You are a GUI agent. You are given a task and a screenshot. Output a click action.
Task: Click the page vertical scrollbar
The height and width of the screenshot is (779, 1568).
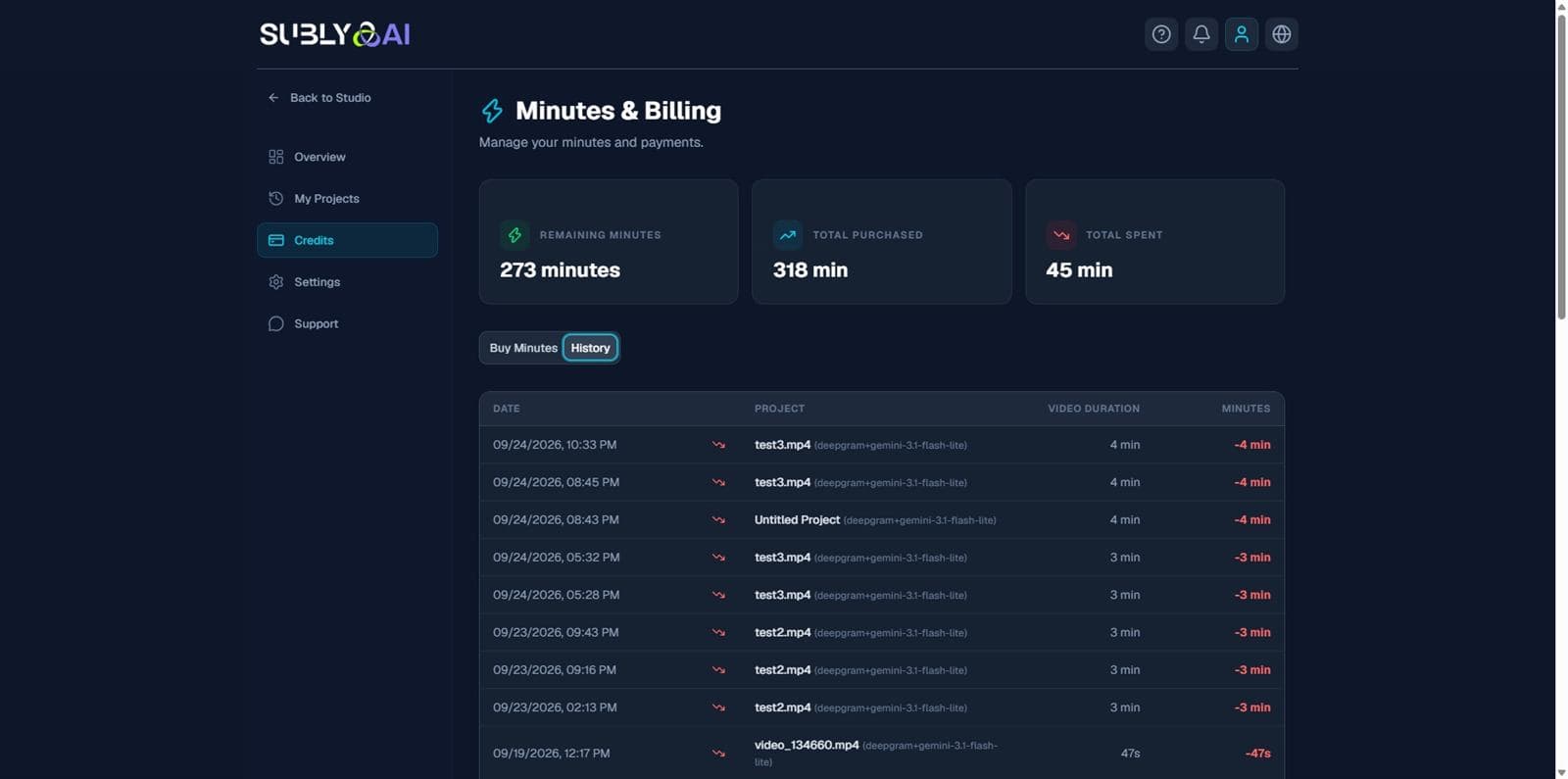coord(1561,167)
